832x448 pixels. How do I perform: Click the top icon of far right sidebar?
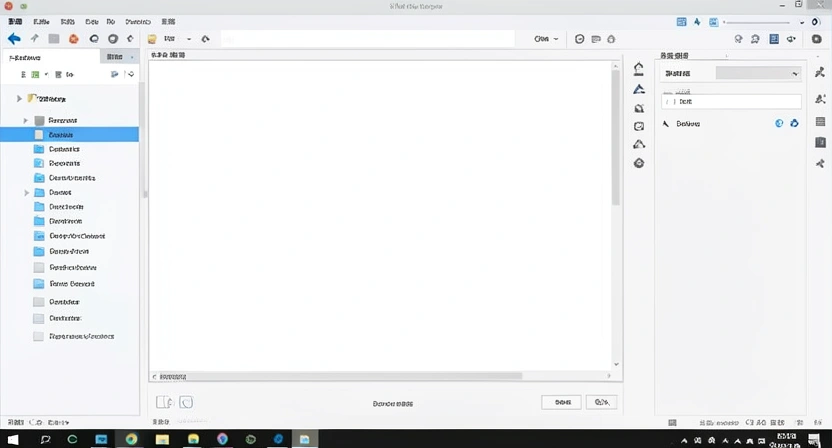pyautogui.click(x=820, y=73)
